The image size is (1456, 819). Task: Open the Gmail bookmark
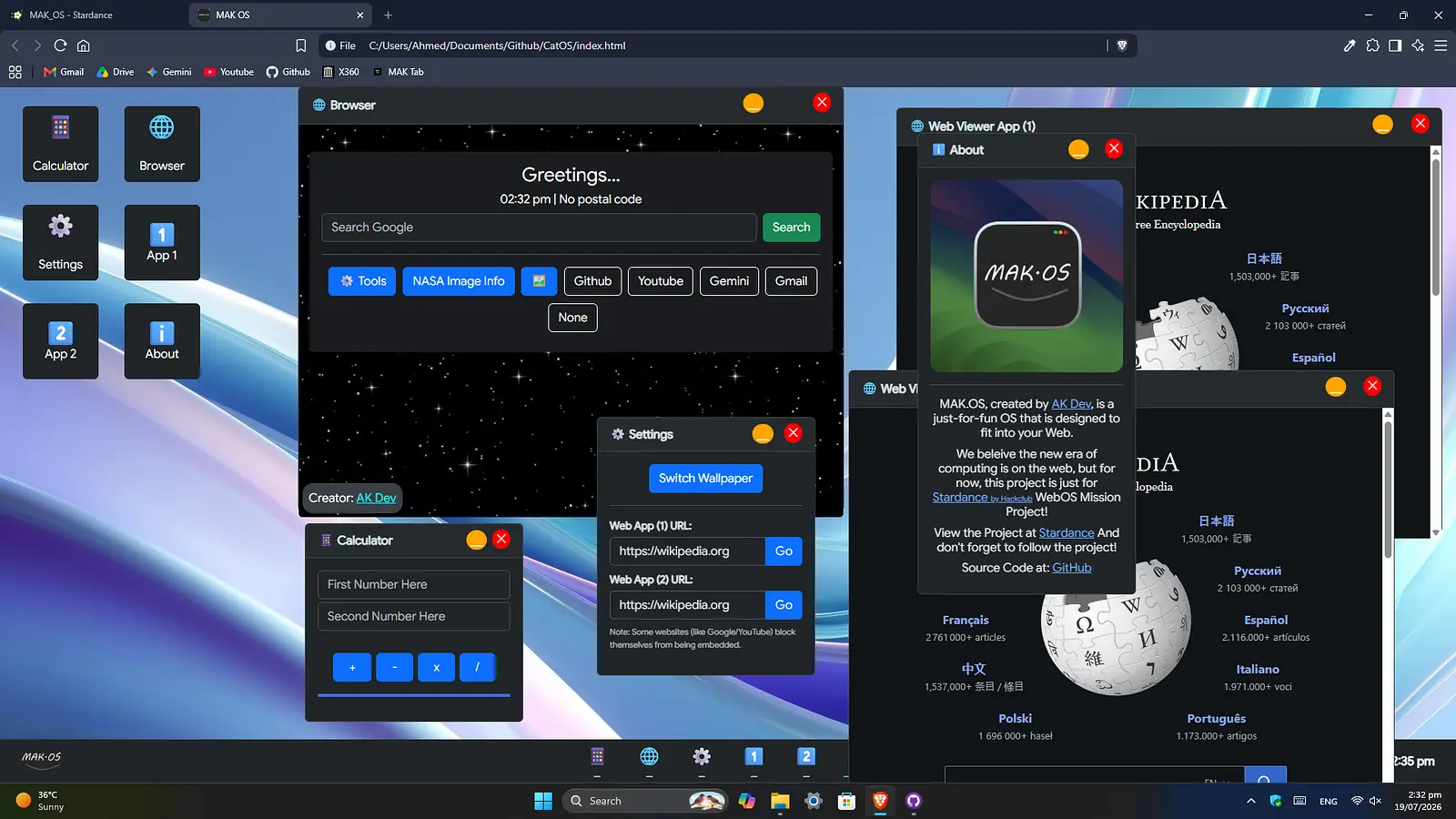[x=64, y=72]
